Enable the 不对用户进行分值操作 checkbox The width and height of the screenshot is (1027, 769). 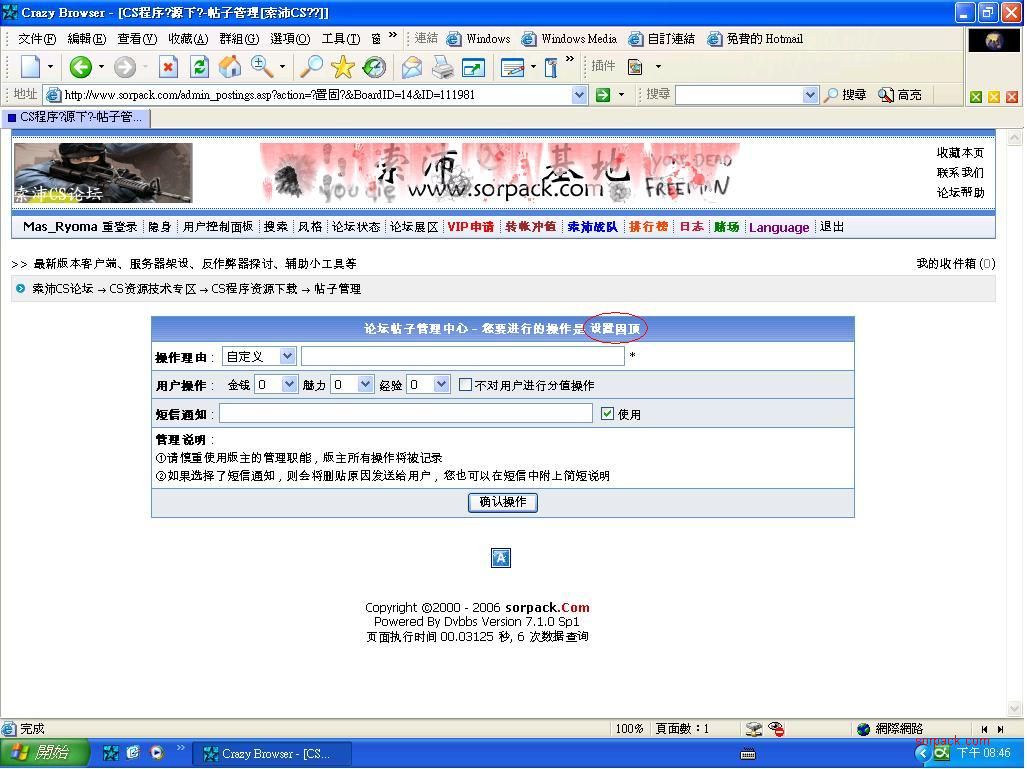coord(466,385)
